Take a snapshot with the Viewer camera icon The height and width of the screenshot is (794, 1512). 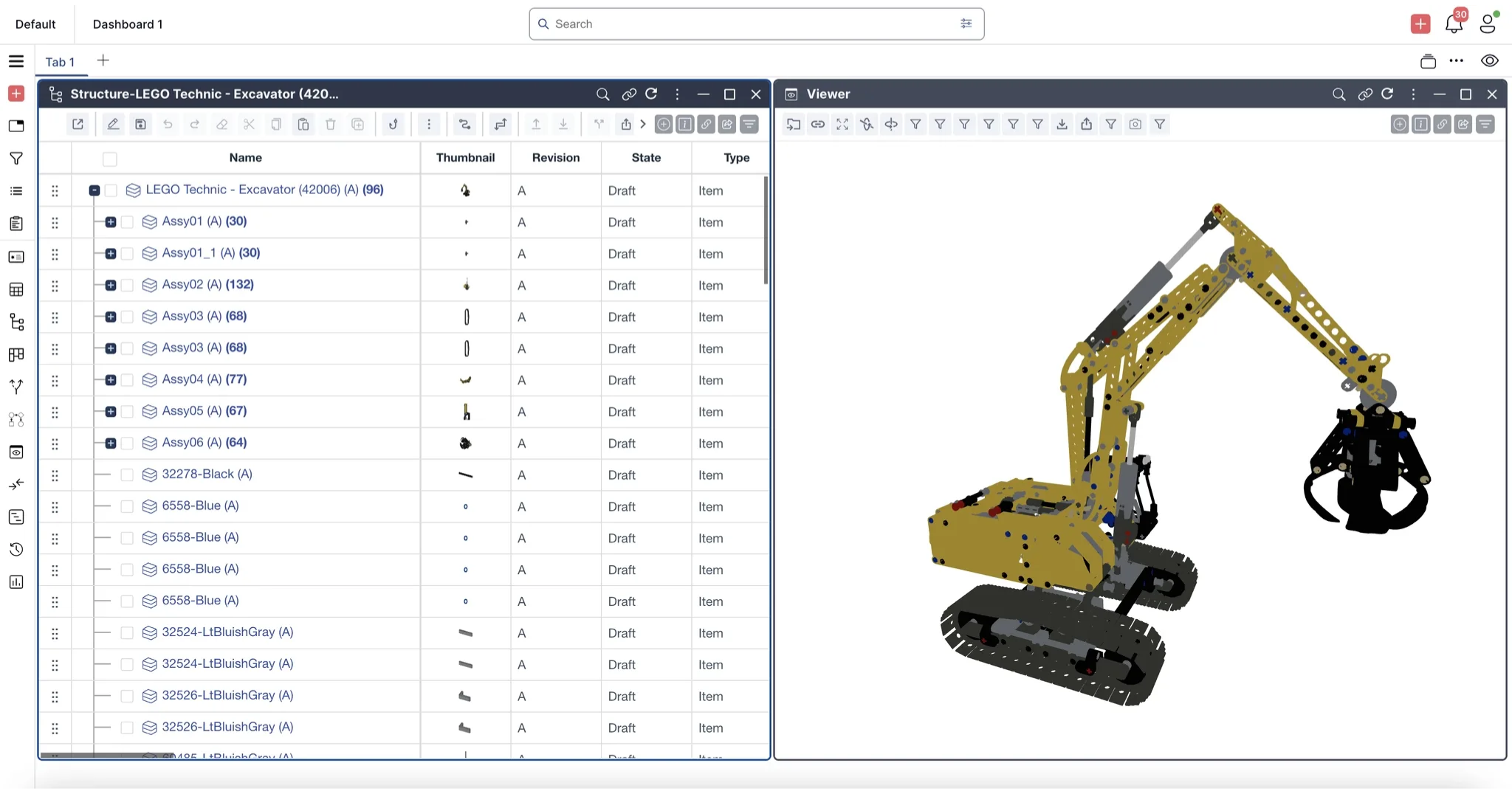[1135, 125]
